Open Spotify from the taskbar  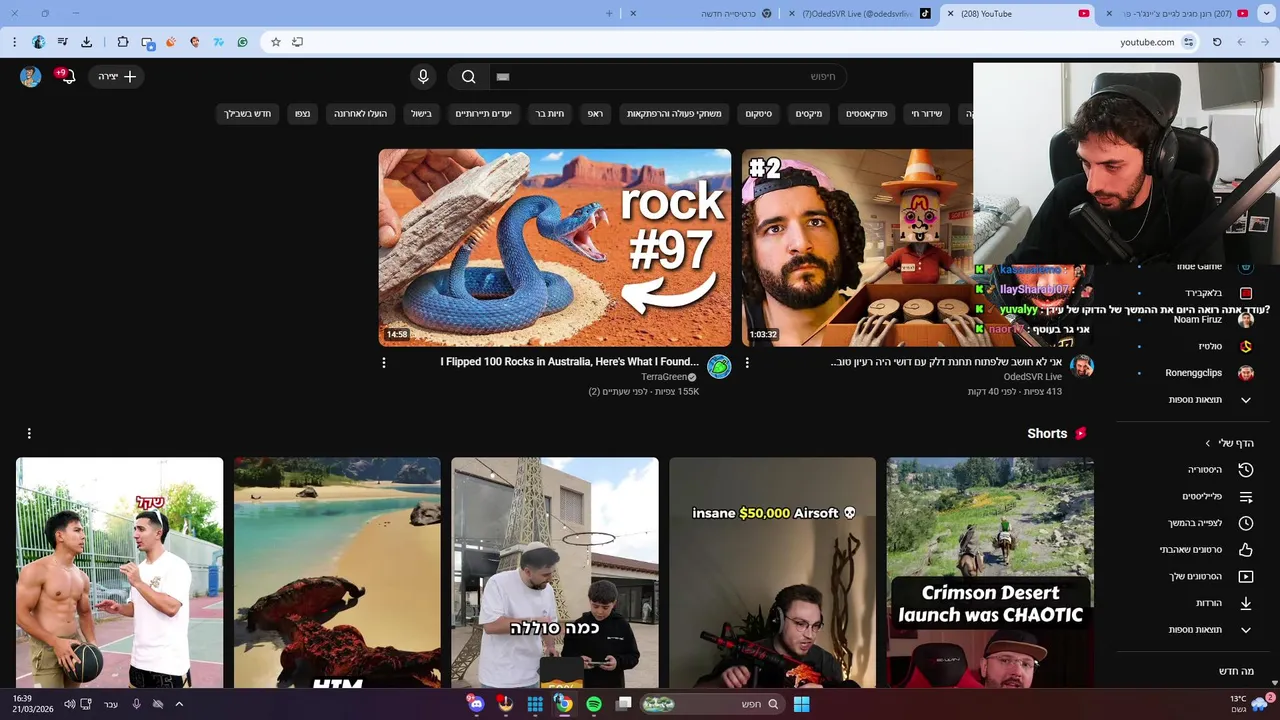tap(594, 704)
